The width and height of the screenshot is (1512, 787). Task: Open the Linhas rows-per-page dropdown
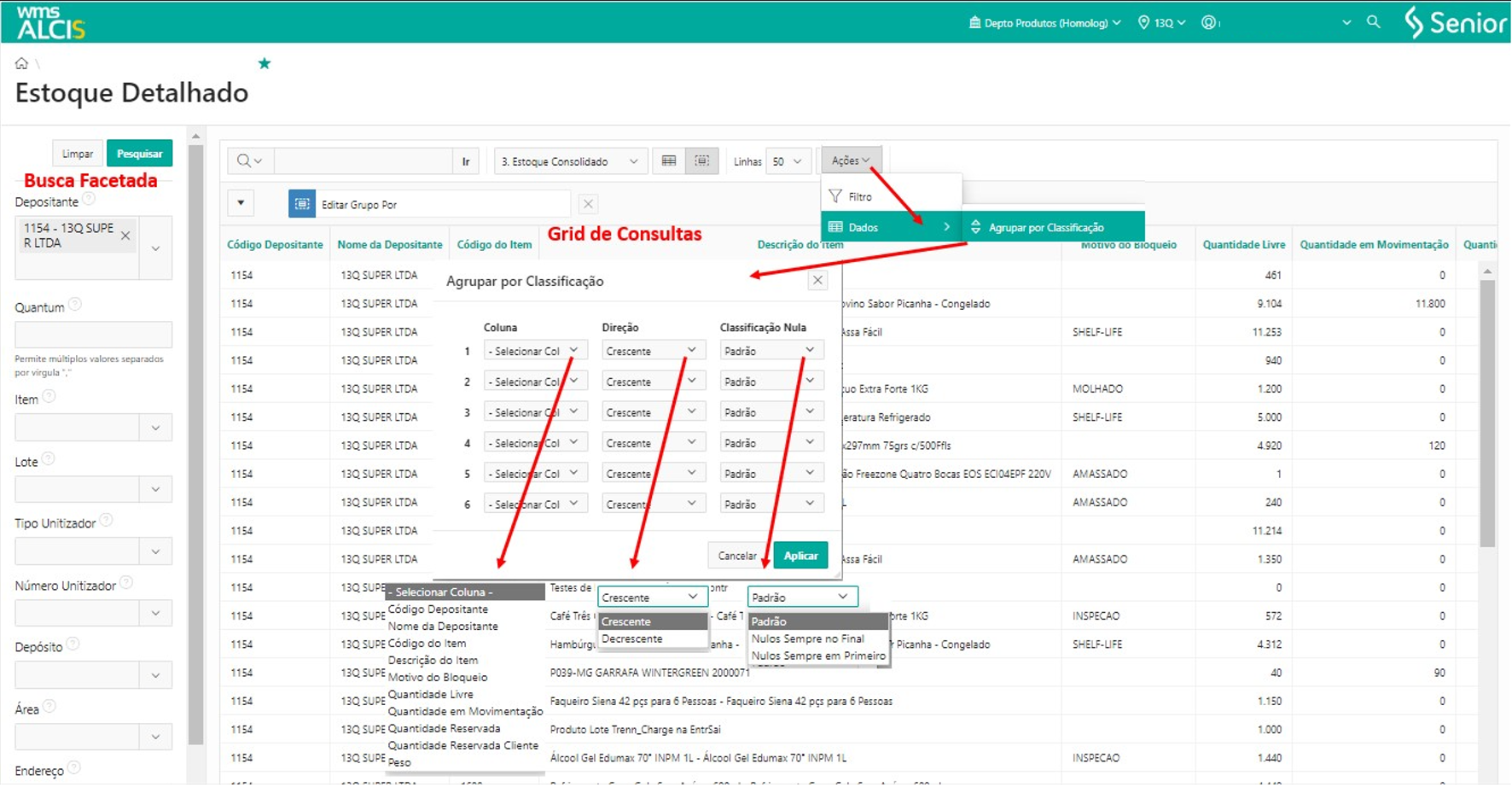pos(788,161)
